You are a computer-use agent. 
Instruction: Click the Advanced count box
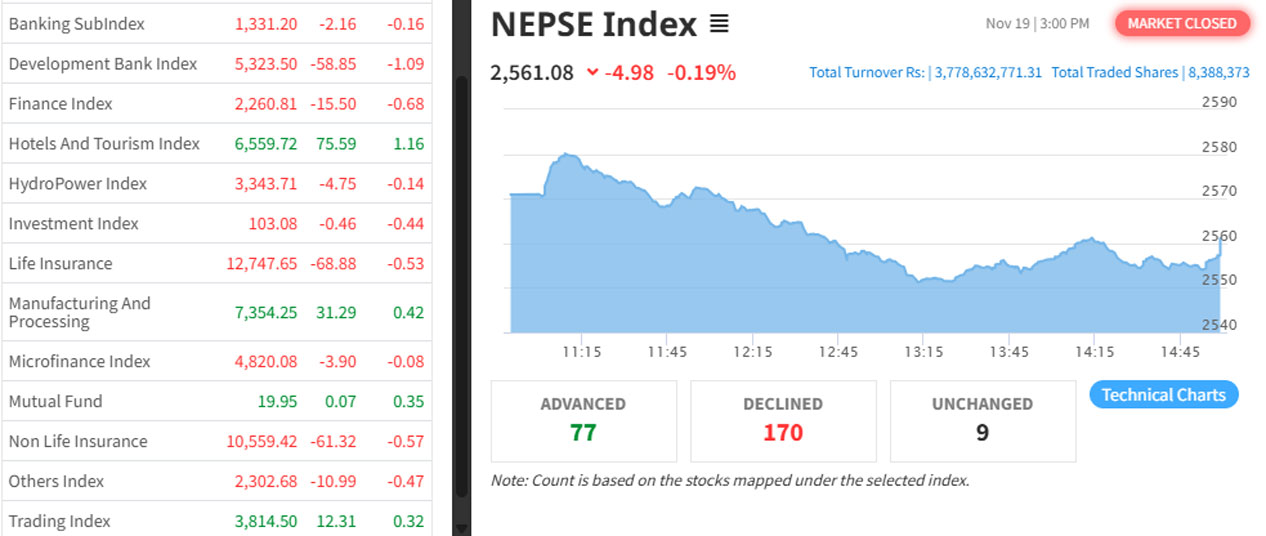point(583,420)
